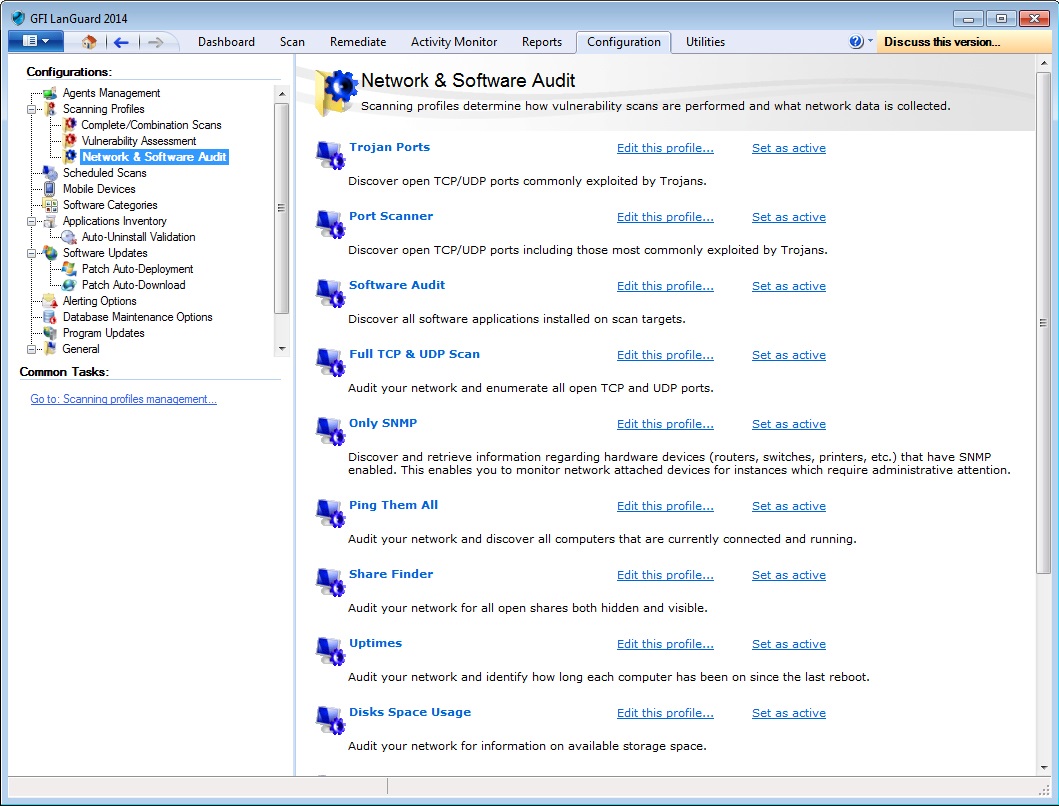
Task: Click the Full TCP & UDP Scan icon
Action: tap(331, 363)
